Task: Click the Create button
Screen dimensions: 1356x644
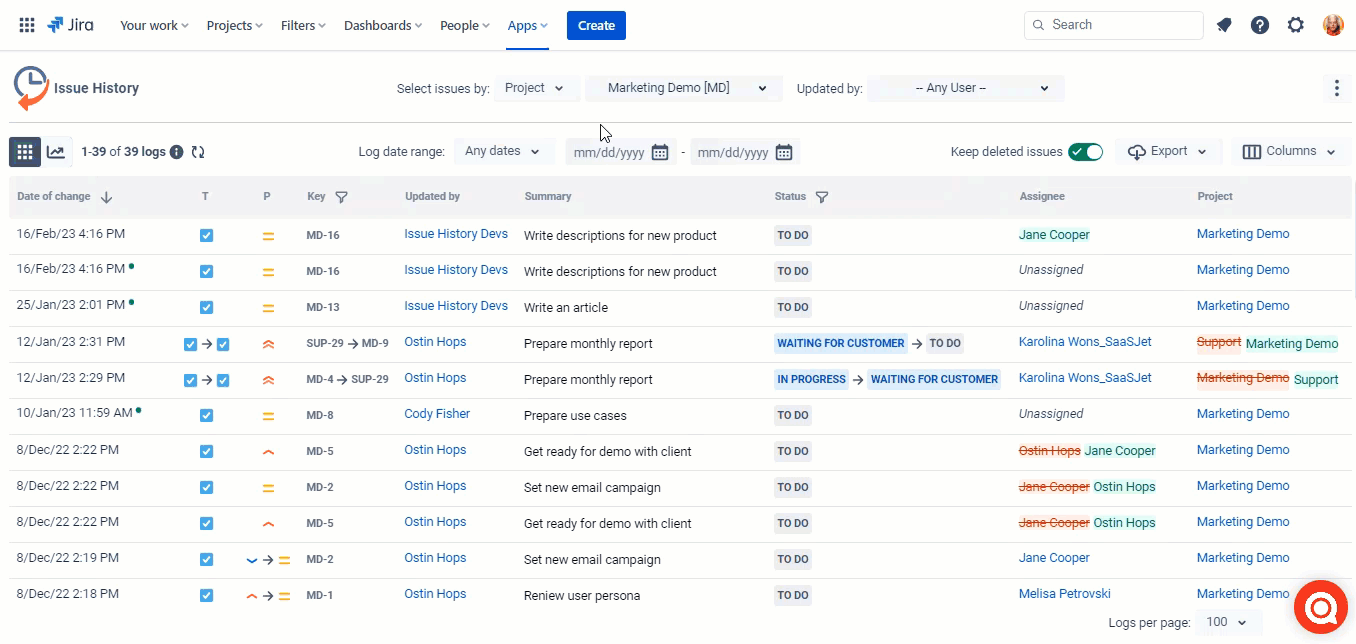Action: (596, 25)
